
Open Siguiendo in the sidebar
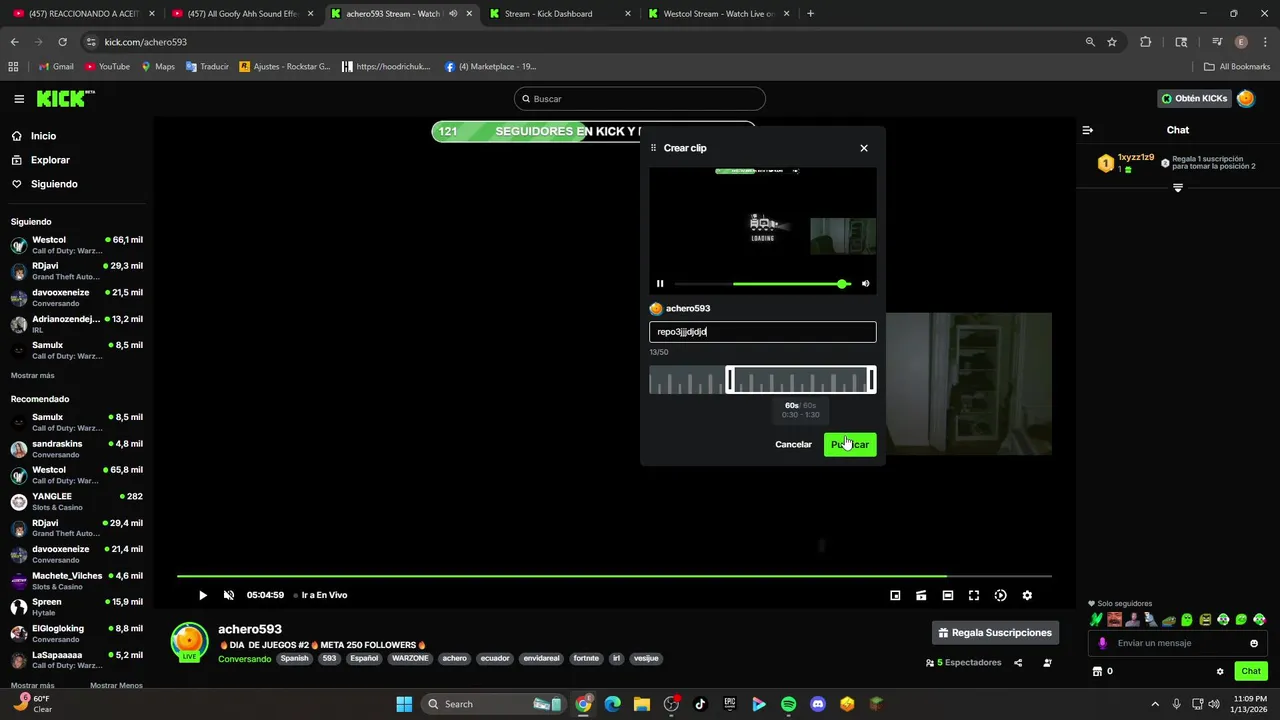[54, 184]
